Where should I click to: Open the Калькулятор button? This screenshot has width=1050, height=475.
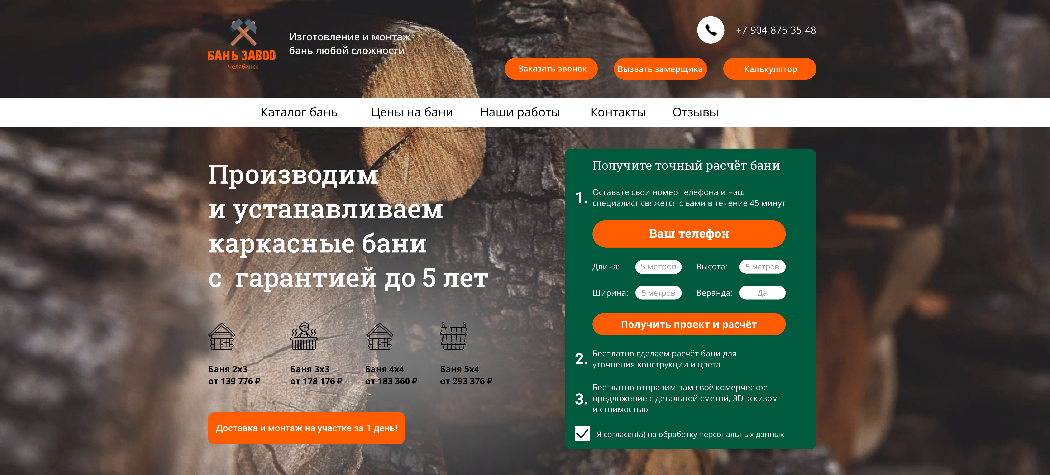pos(770,69)
